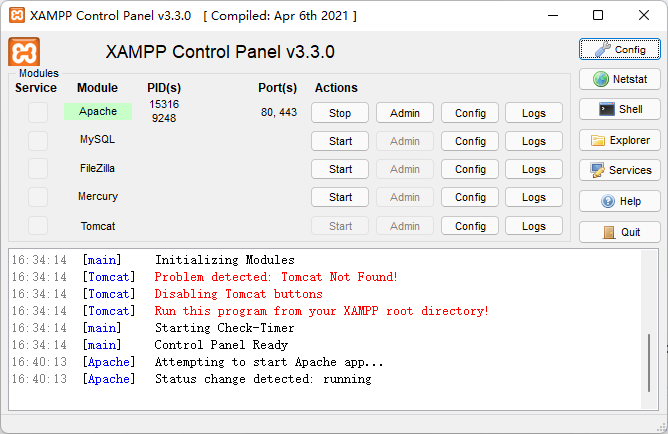Open the global Config wrench button

pyautogui.click(x=619, y=49)
